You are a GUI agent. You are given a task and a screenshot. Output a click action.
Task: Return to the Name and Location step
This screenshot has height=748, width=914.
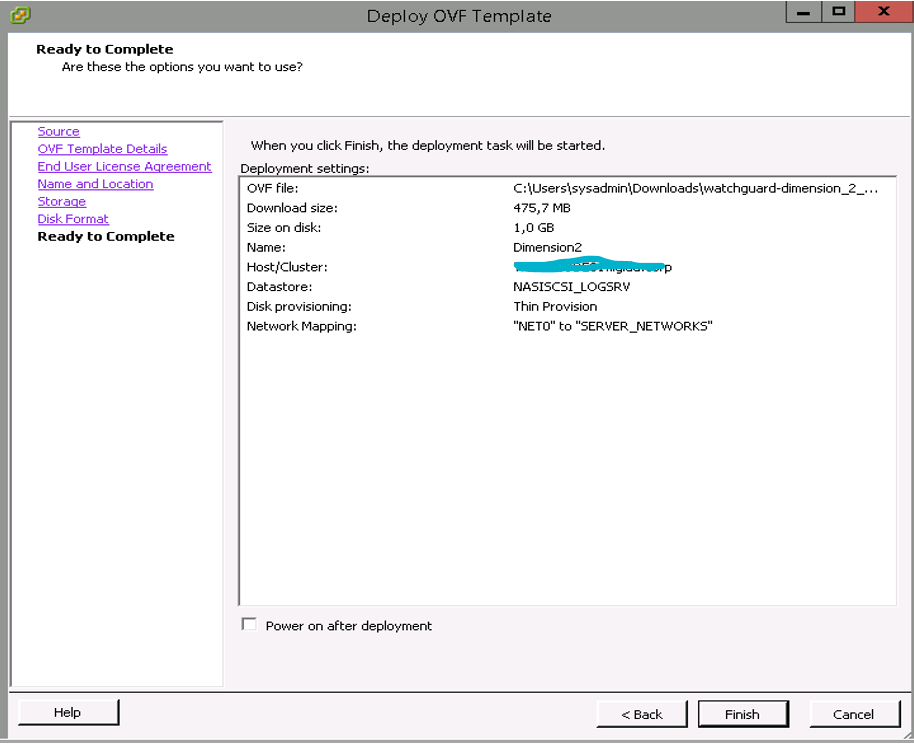point(95,184)
